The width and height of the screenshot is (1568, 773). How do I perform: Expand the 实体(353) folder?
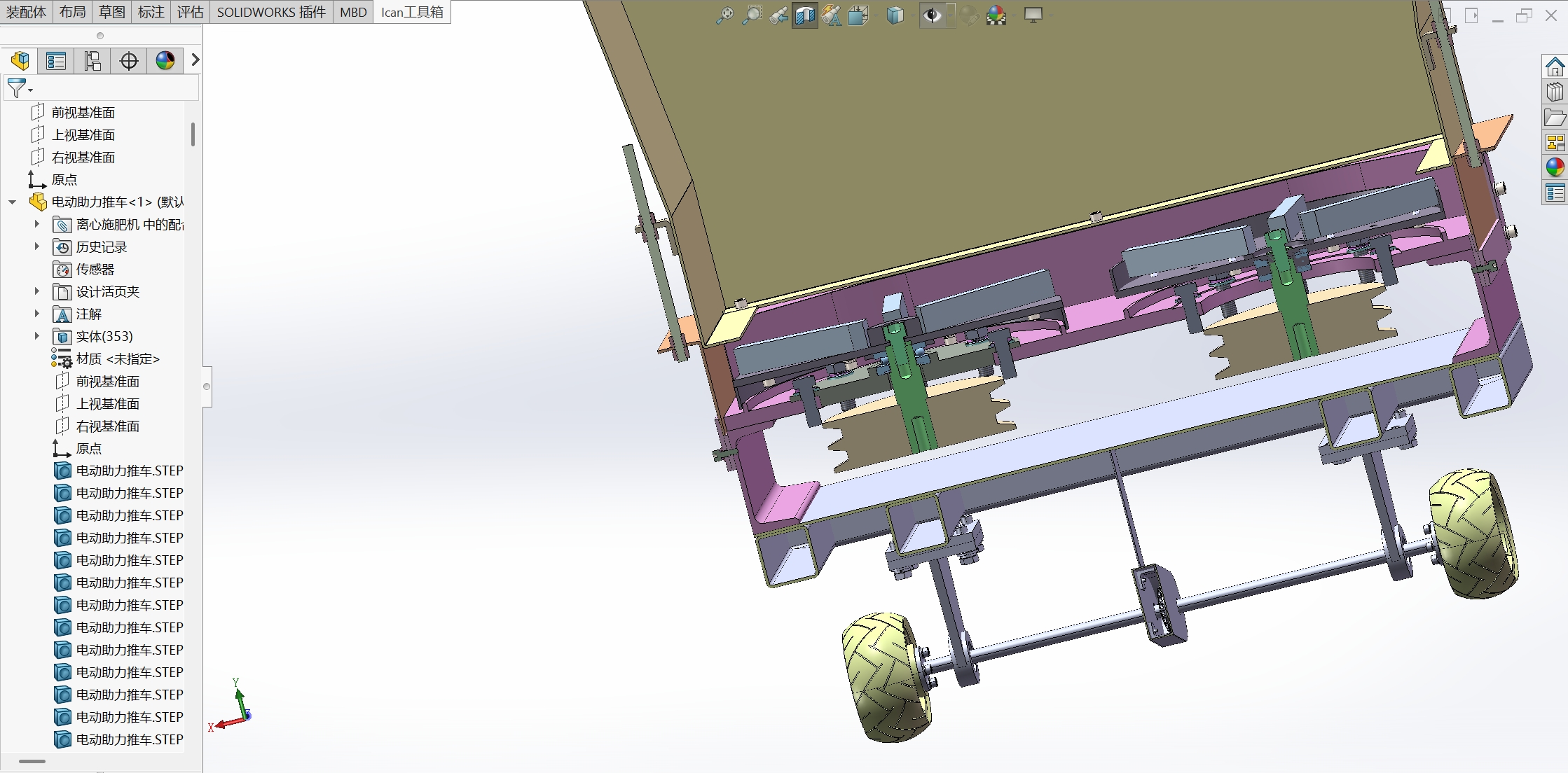click(37, 336)
